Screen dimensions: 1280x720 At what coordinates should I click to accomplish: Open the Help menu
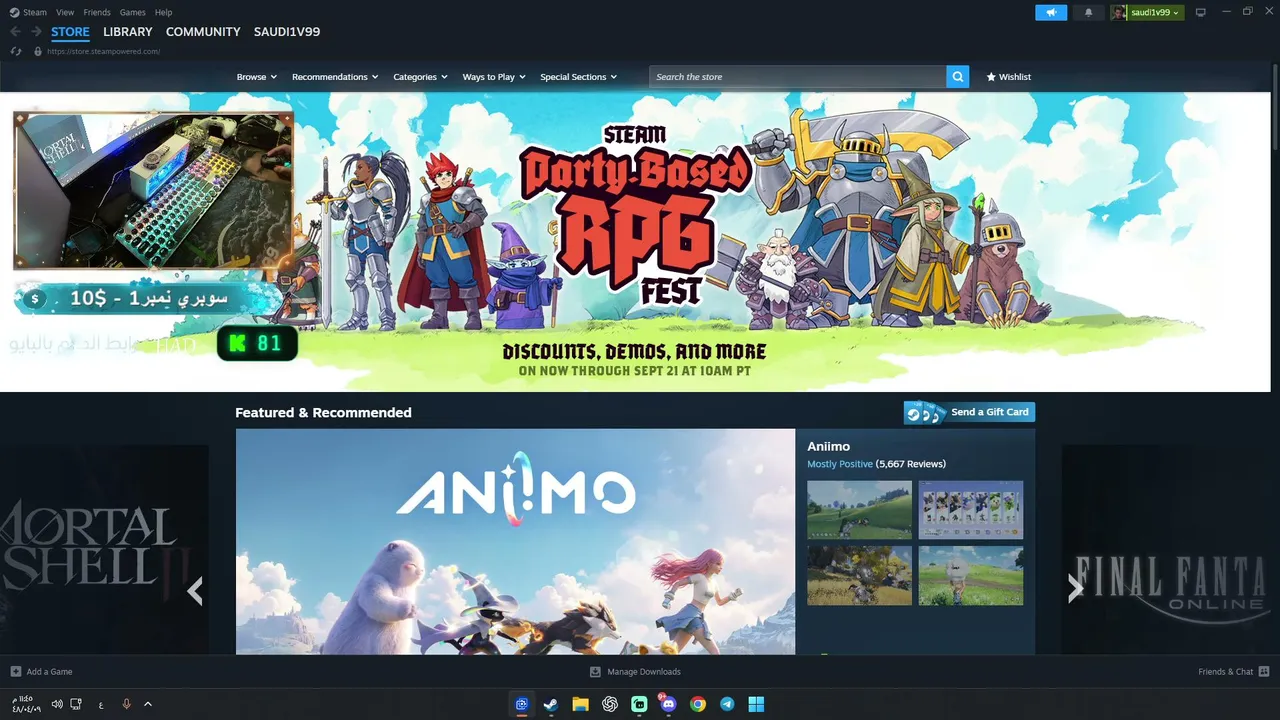pos(164,12)
